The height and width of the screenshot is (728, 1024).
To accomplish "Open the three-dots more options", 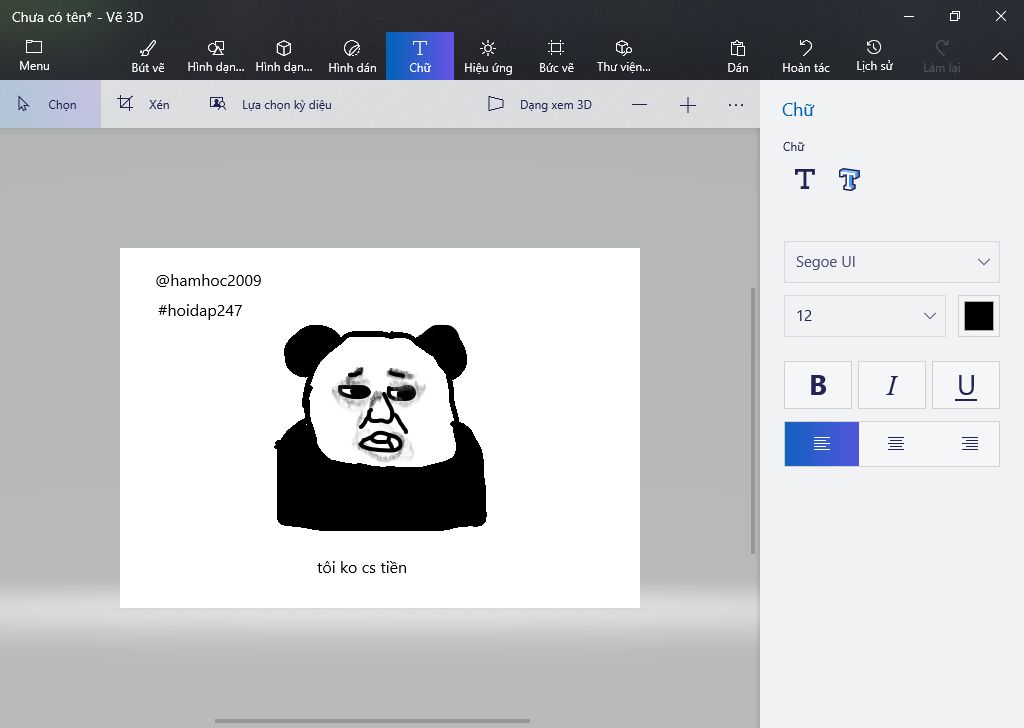I will tap(736, 105).
